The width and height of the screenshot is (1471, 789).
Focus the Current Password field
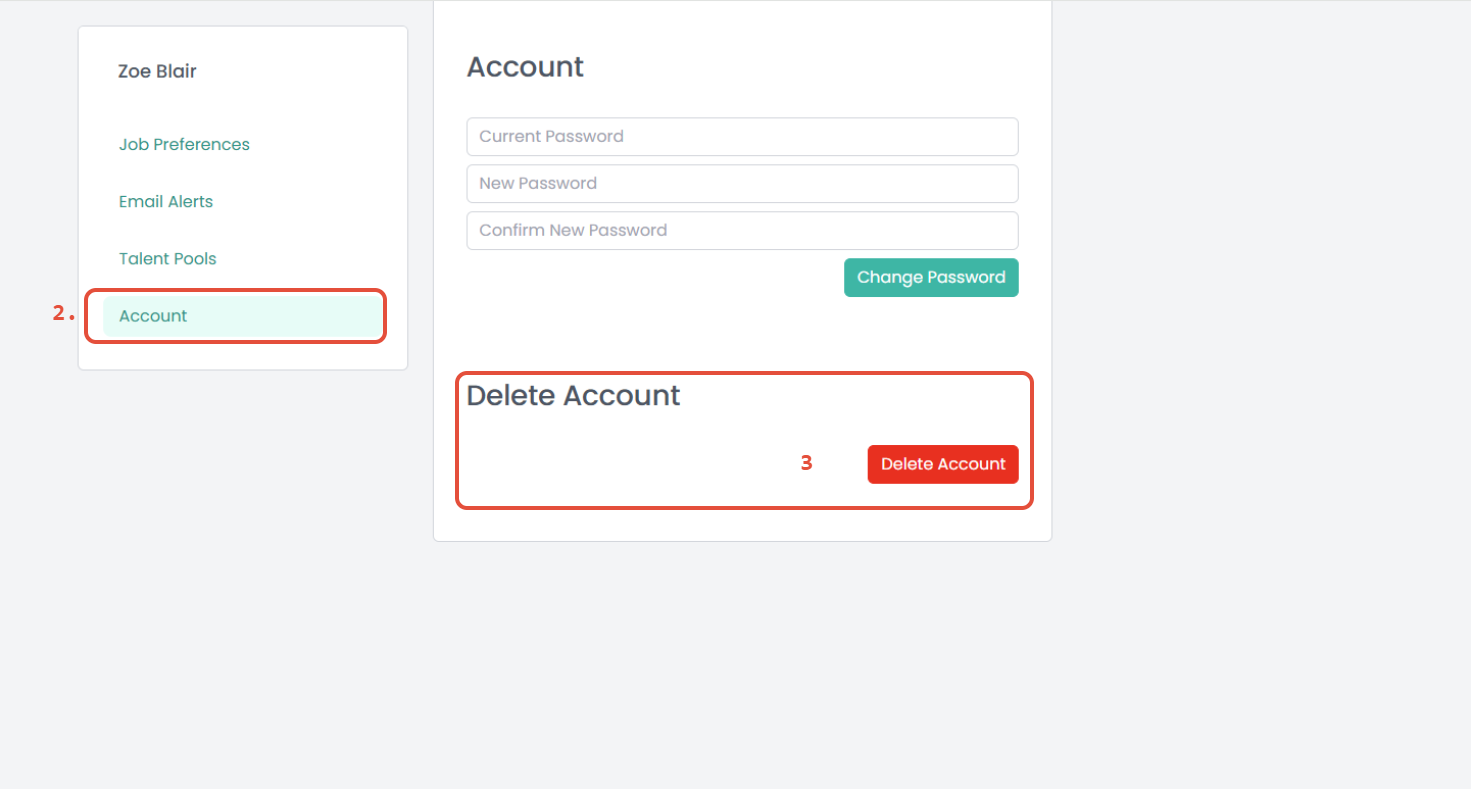[742, 137]
